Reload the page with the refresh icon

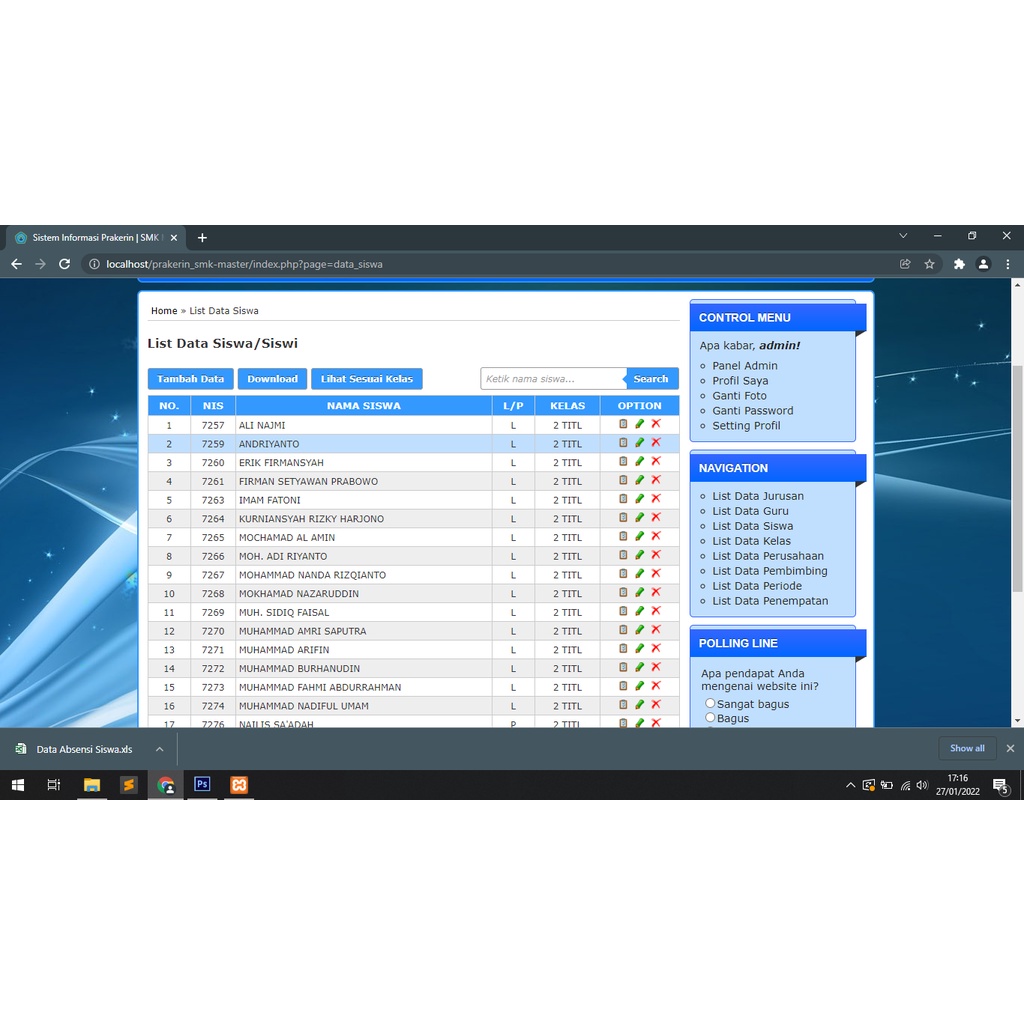64,264
